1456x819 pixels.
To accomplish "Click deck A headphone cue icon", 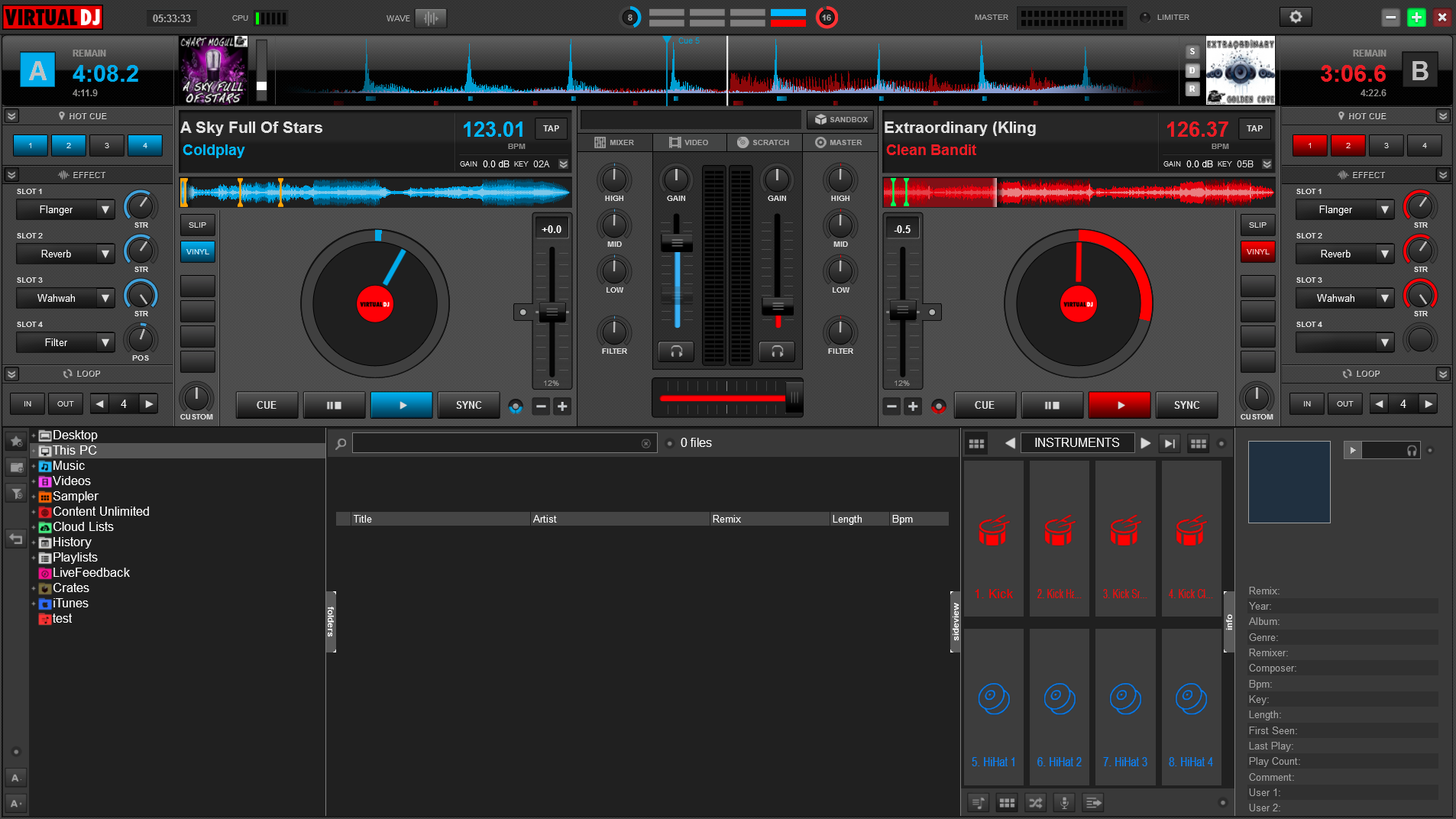I will click(676, 351).
